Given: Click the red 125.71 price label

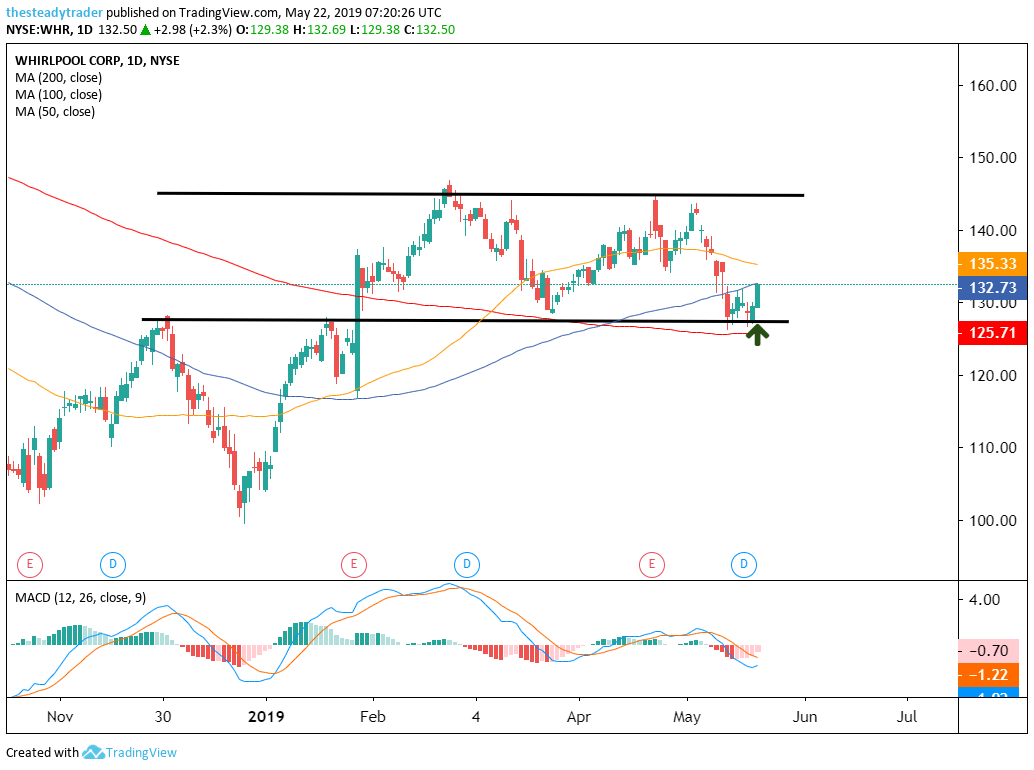Looking at the screenshot, I should point(992,333).
